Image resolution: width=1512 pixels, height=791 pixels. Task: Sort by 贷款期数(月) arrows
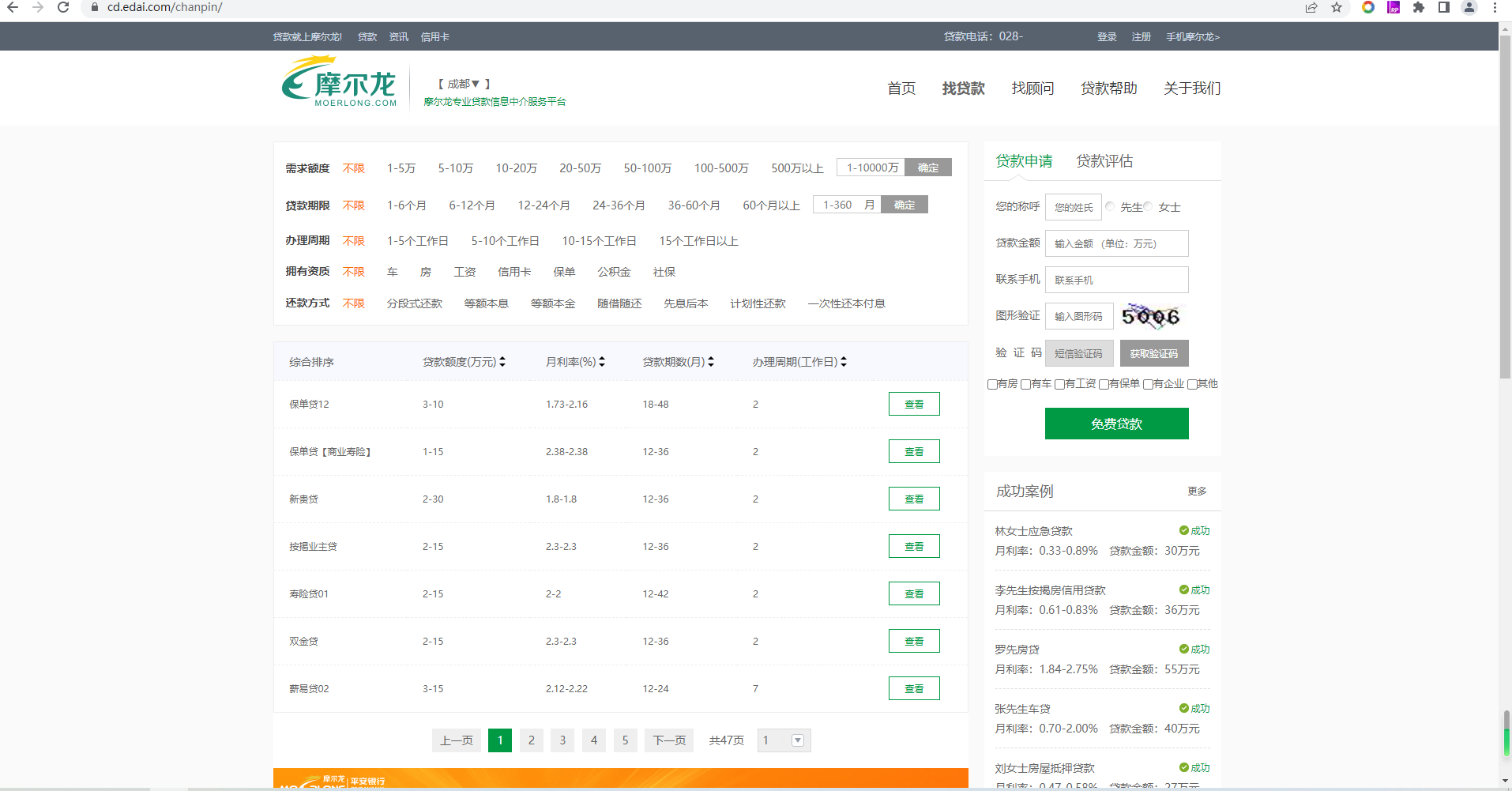tap(711, 362)
